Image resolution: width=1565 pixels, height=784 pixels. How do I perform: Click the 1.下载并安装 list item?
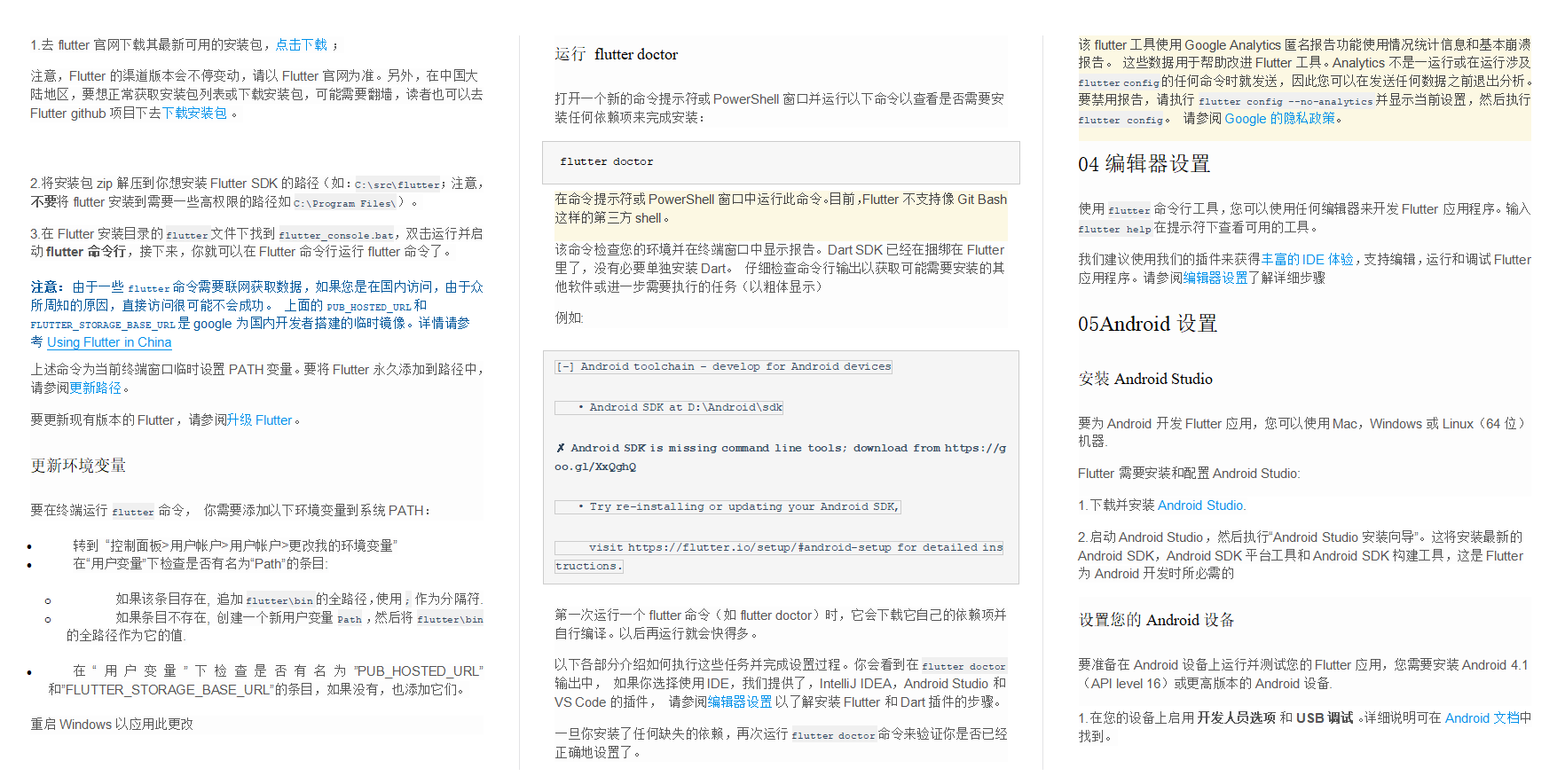point(1162,505)
